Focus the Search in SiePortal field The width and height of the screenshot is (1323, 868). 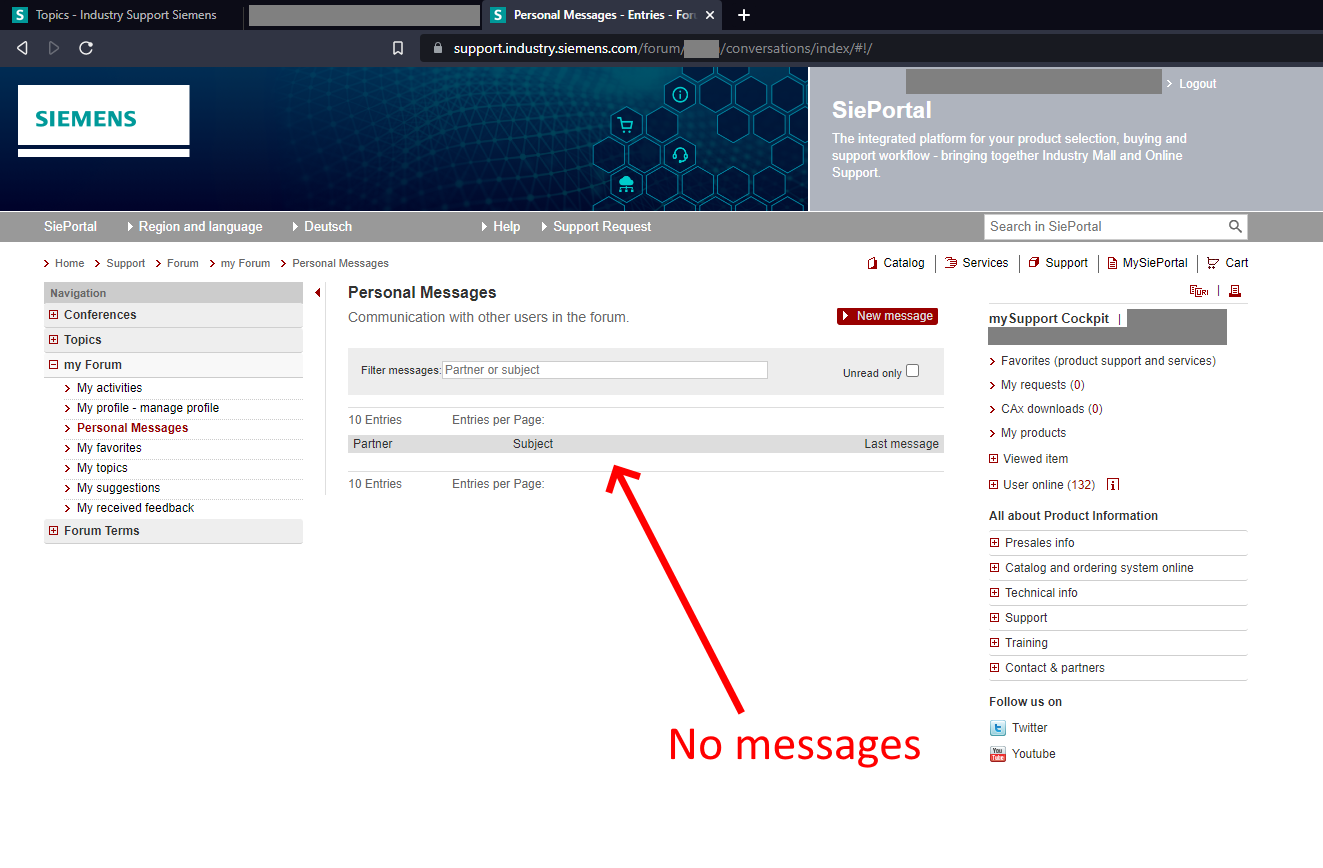1106,227
